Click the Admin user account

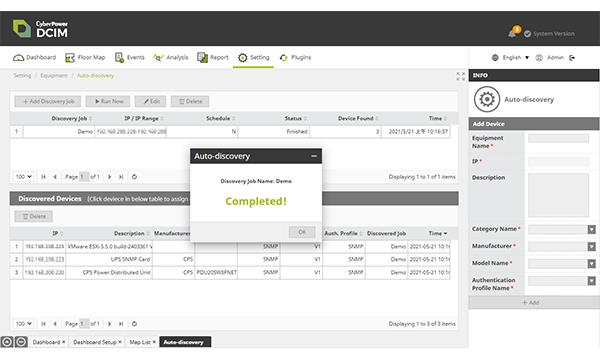coord(550,57)
